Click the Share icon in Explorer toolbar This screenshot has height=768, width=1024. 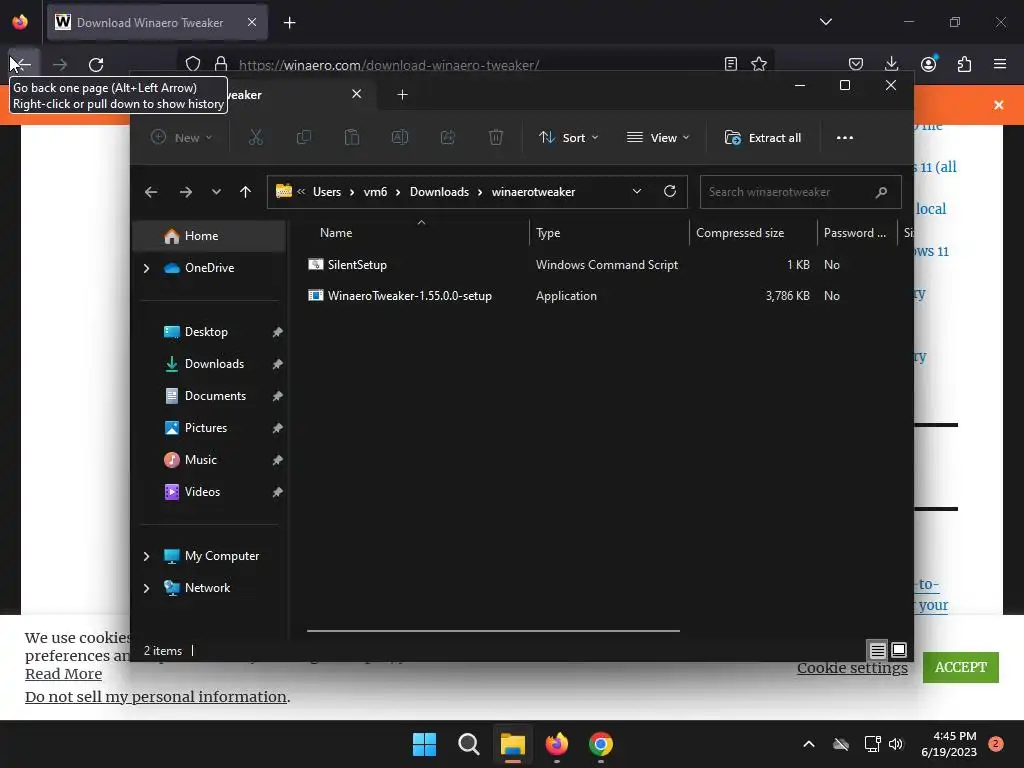(x=448, y=137)
